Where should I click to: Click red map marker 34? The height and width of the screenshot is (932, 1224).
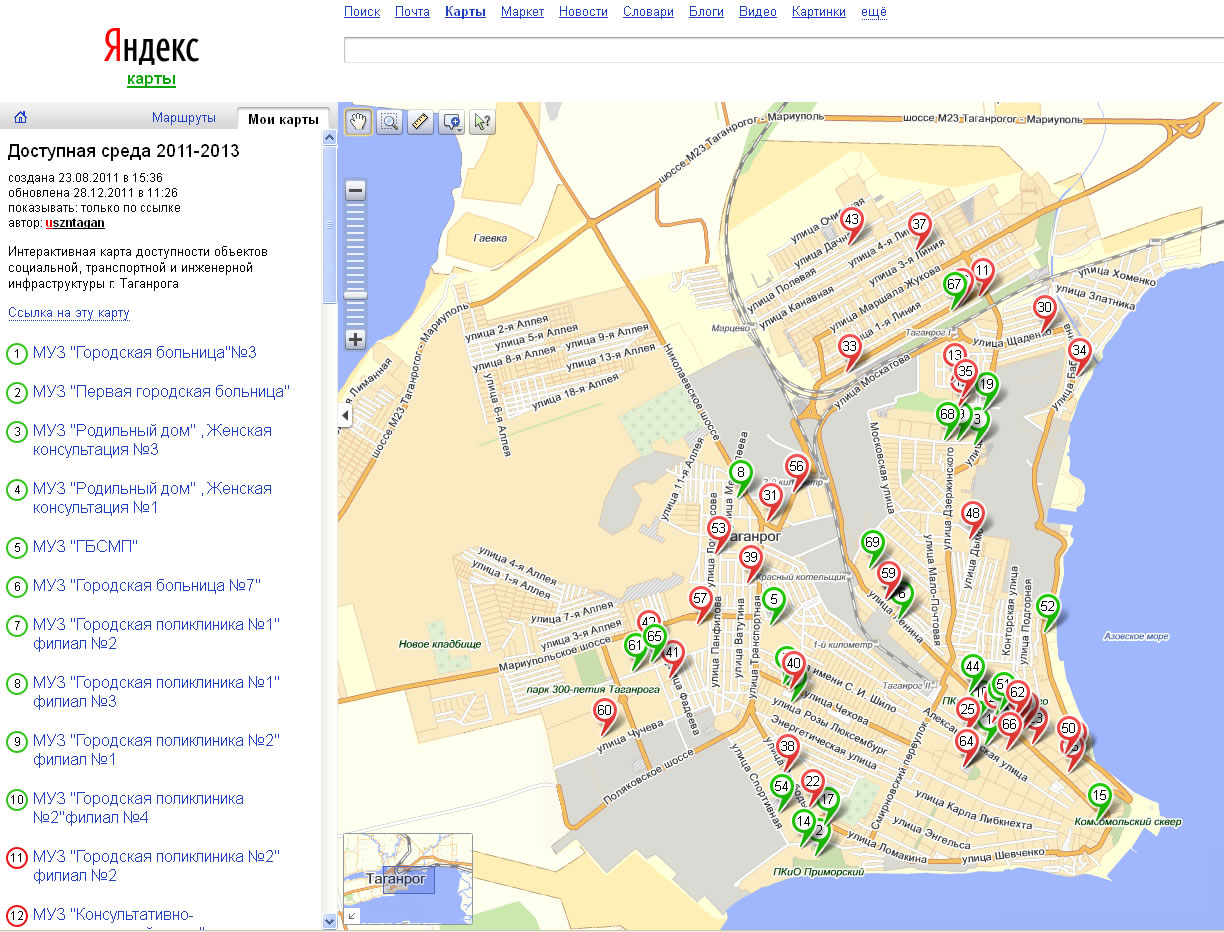point(1079,351)
